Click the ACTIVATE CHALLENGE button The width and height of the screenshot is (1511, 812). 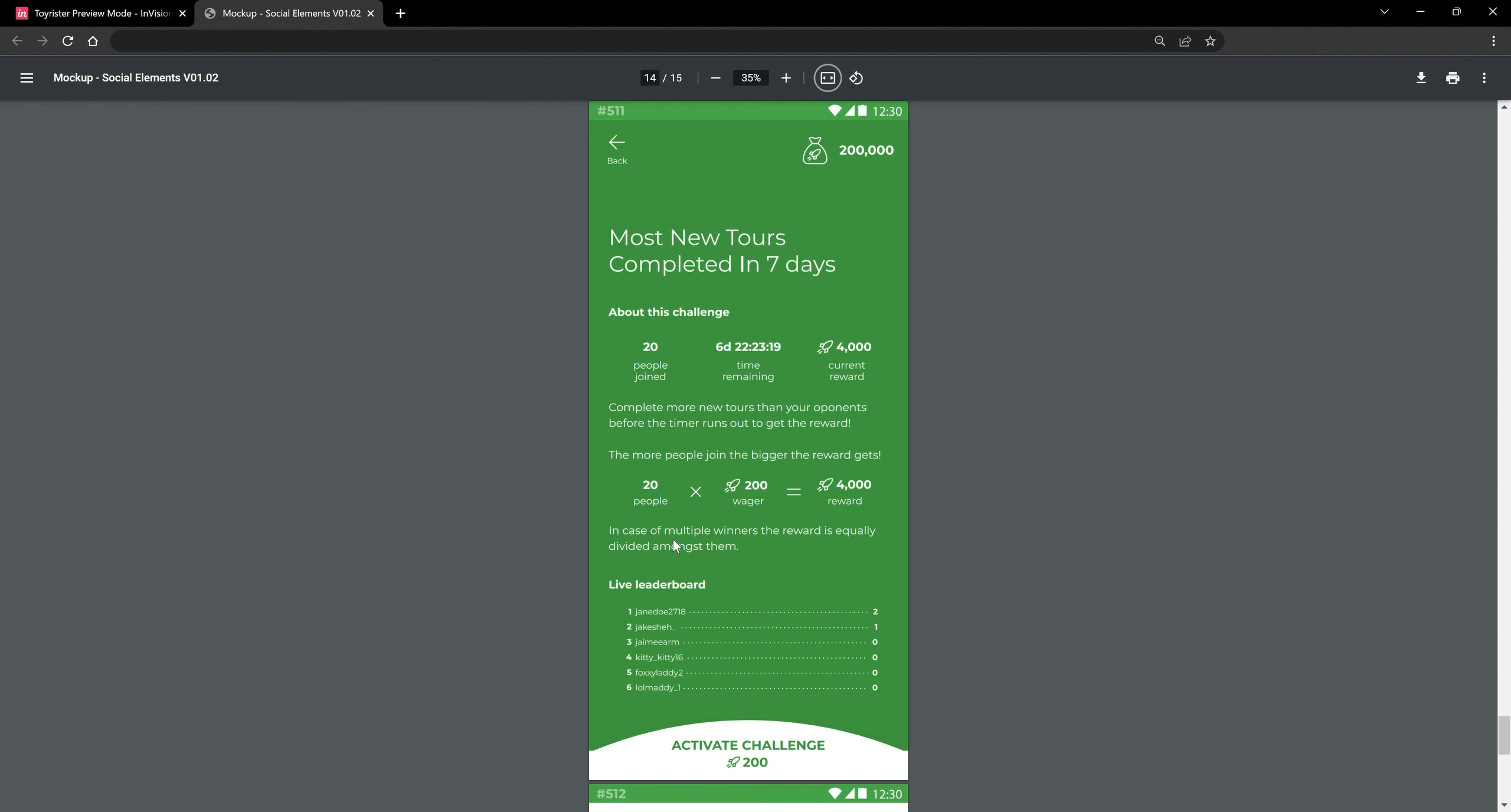(748, 753)
